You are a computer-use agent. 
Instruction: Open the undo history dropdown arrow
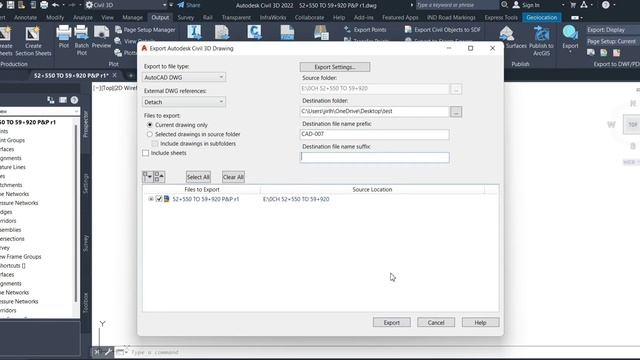coord(63,5)
